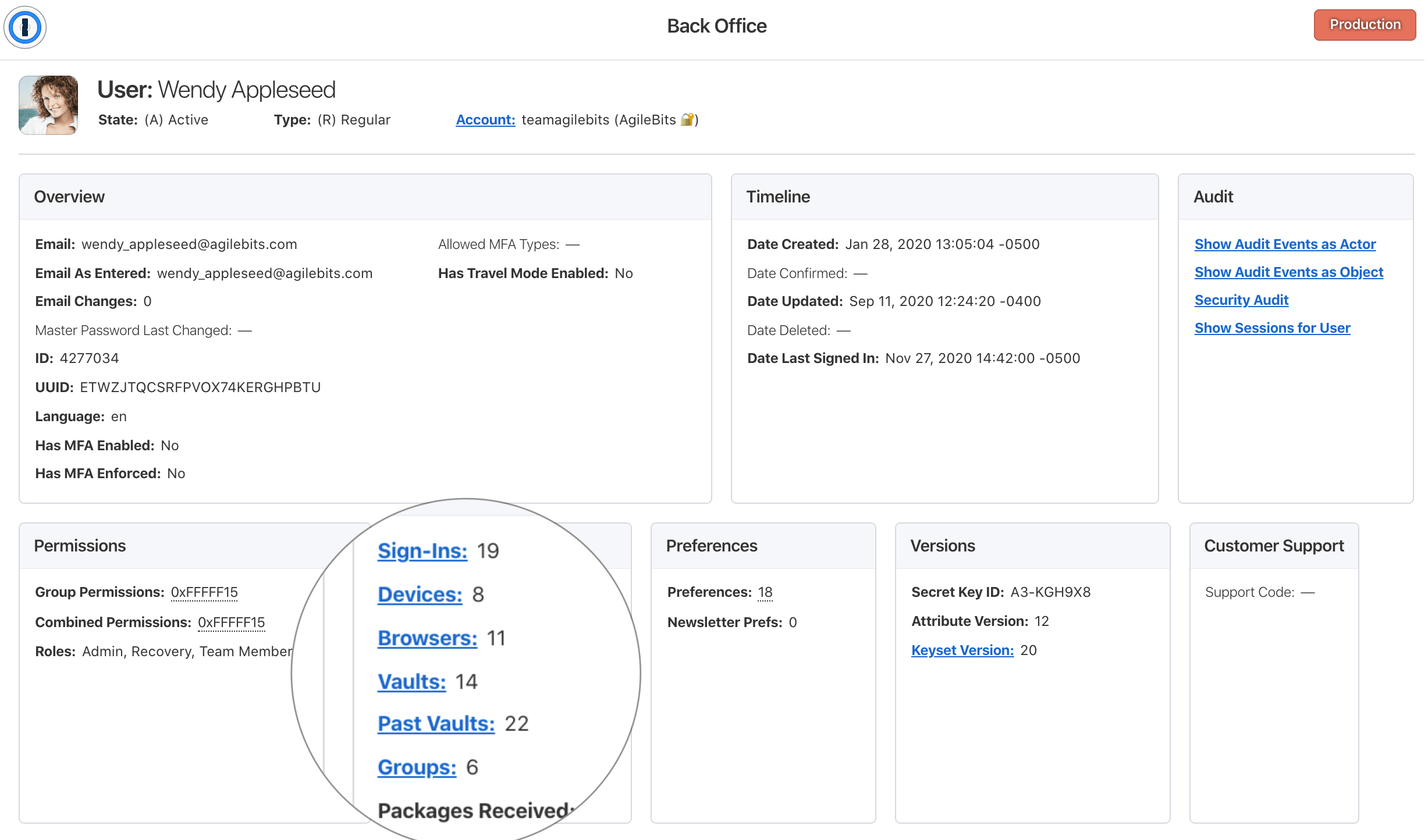This screenshot has height=840, width=1428.
Task: Click the Preferences value 18
Action: coord(765,592)
